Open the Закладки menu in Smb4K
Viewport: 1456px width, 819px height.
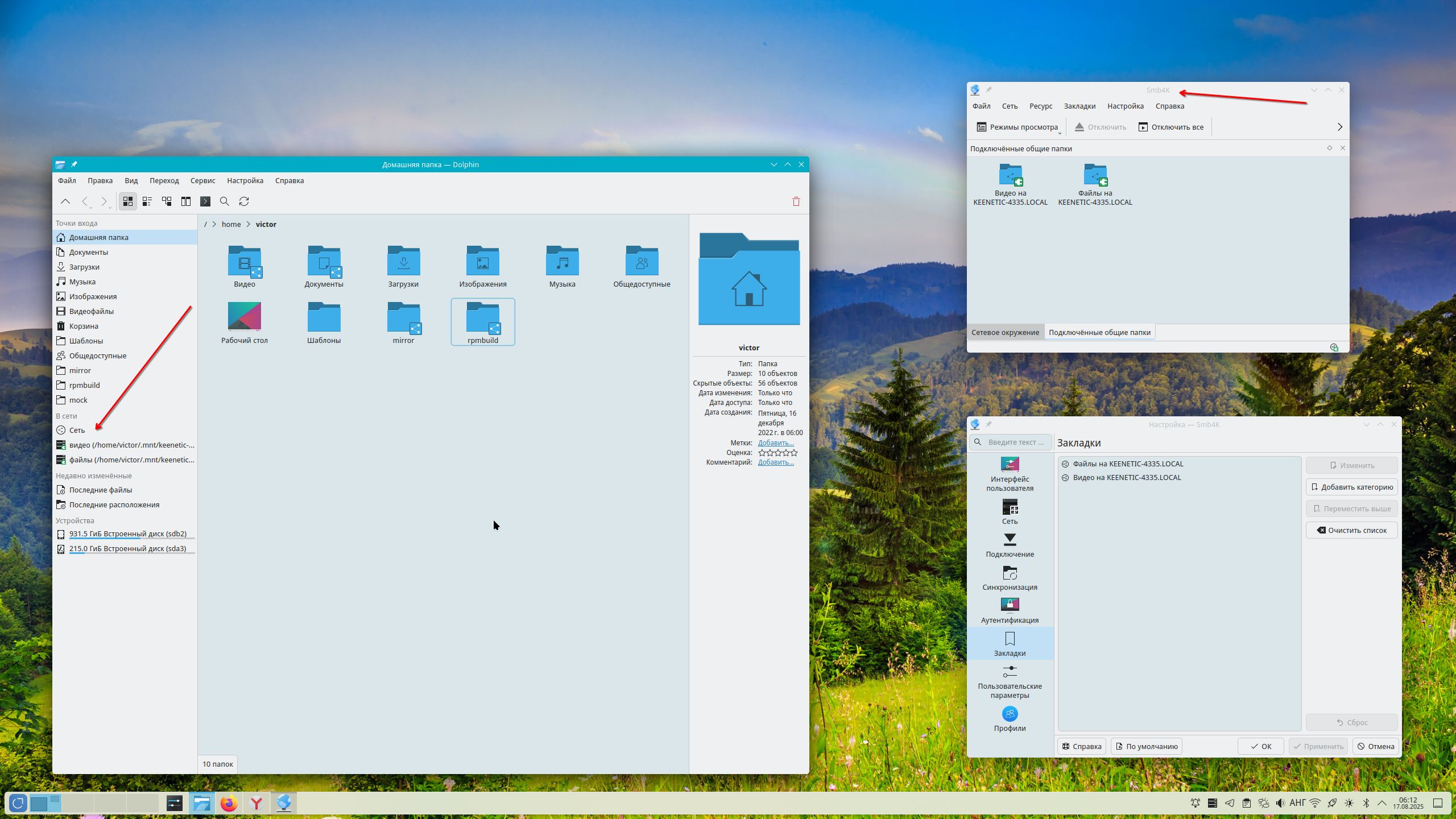coord(1079,106)
